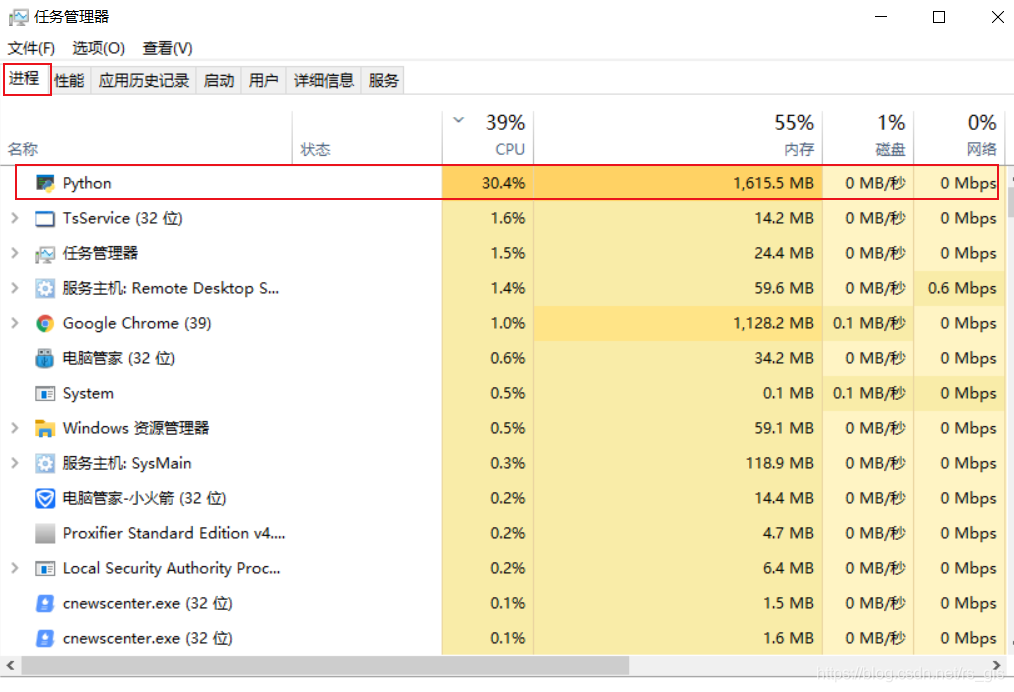Click the 电脑管家 (32 位) icon
Viewport: 1014px width, 692px height.
45,358
